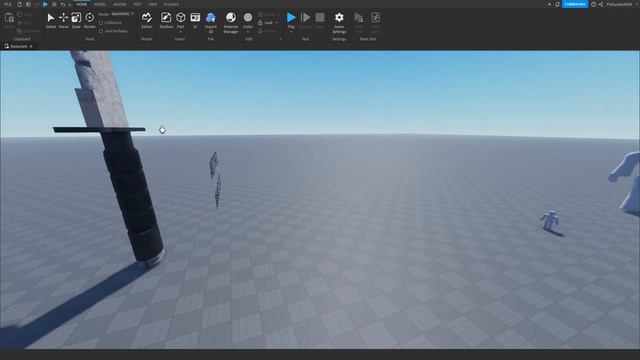Screen dimensions: 640x360
Task: Click the New file icon in title bar
Action: 19,4
